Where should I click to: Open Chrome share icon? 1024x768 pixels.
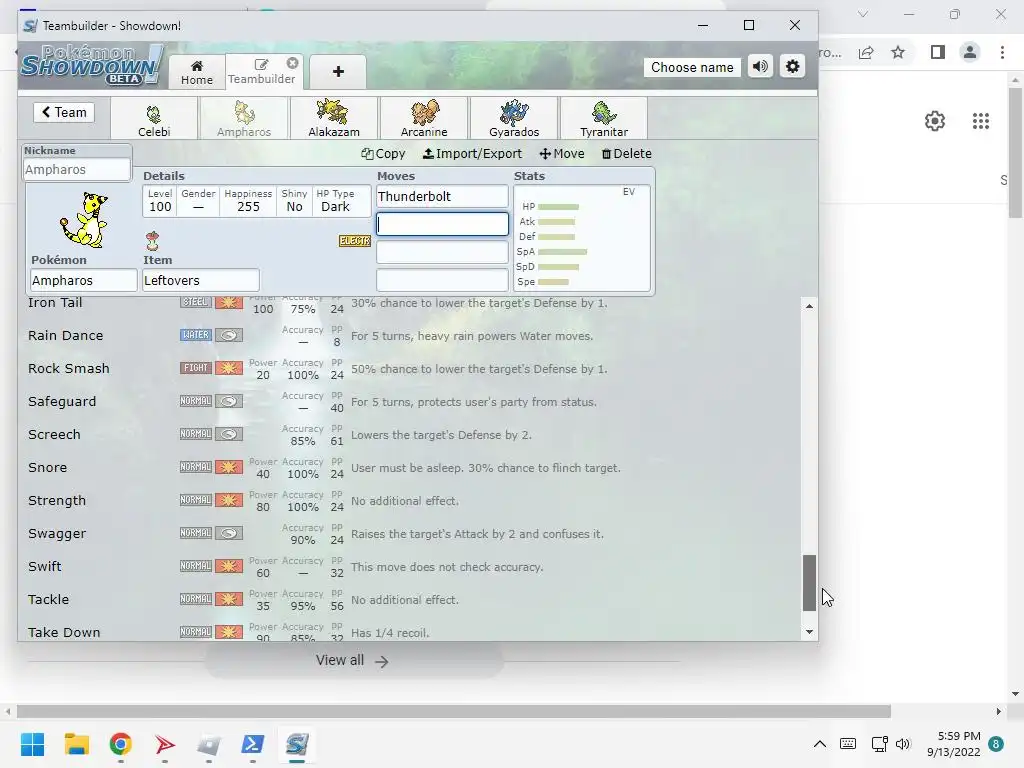point(866,52)
